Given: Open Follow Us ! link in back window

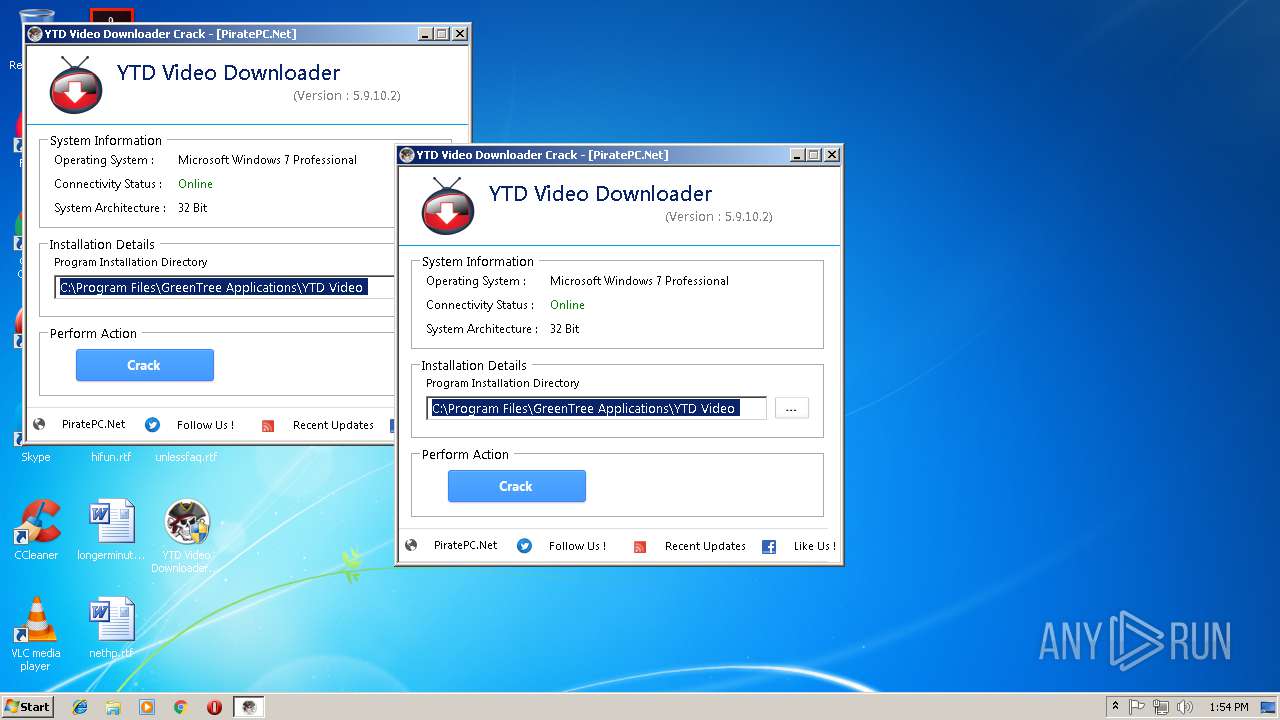Looking at the screenshot, I should click(205, 425).
